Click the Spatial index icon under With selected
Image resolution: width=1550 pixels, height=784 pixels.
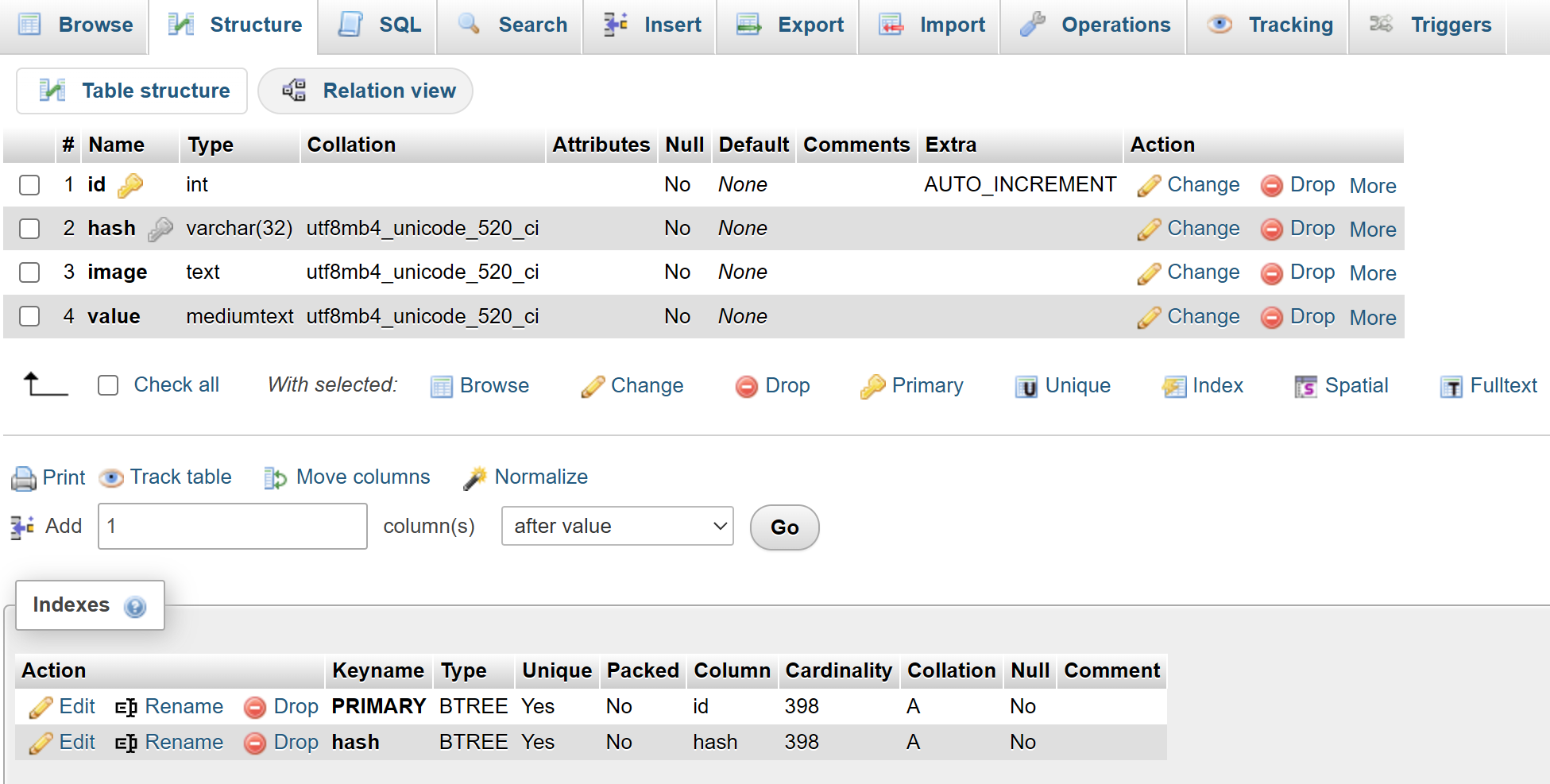[1306, 387]
